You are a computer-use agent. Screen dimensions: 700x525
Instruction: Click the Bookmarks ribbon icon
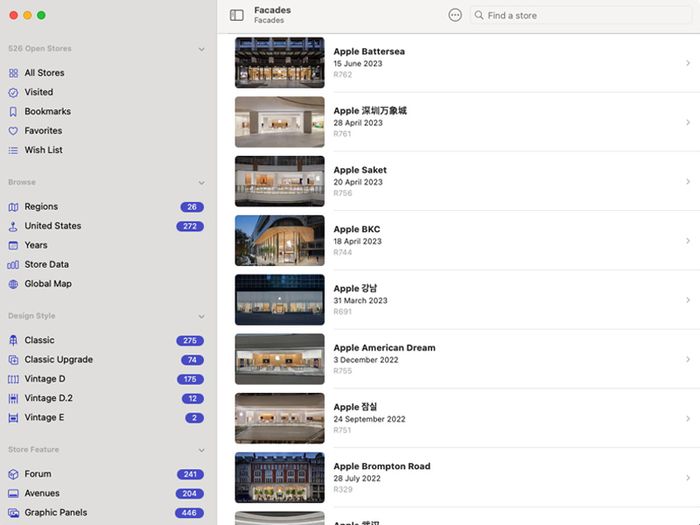tap(13, 111)
